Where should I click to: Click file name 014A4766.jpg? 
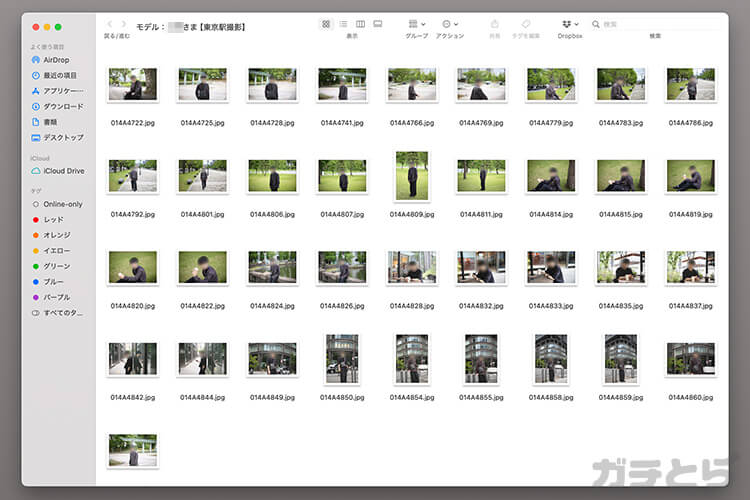(412, 123)
